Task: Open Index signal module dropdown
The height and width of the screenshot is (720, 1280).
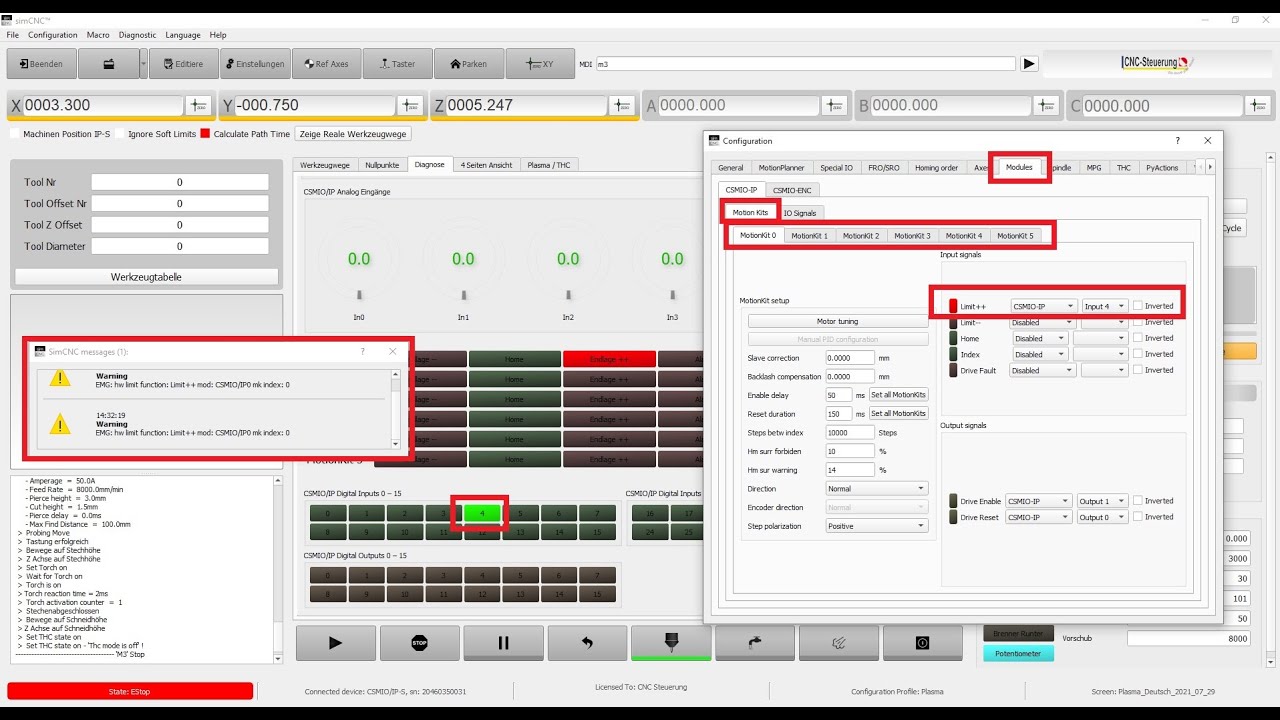Action: coord(1039,354)
